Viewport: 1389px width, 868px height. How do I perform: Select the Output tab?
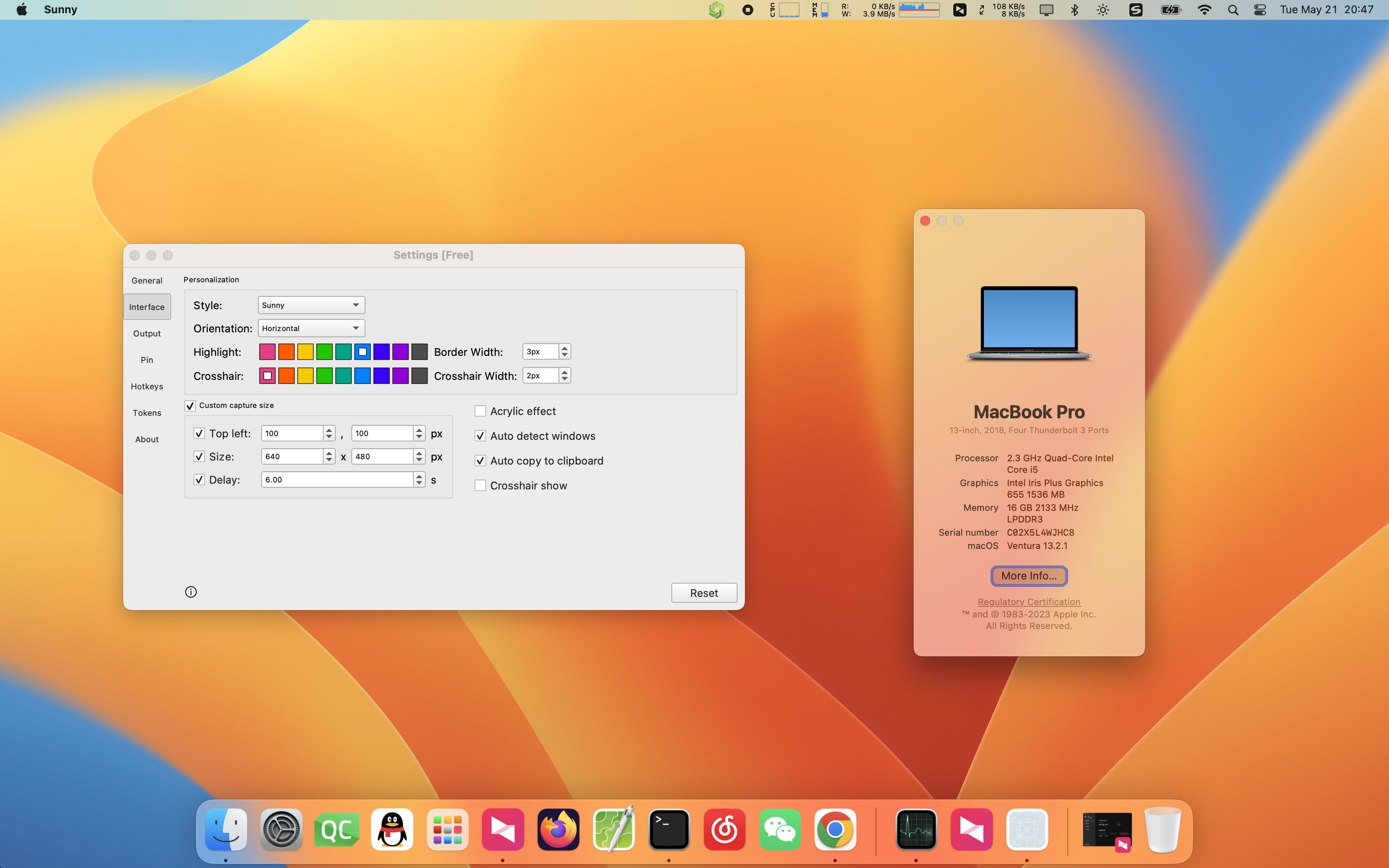coord(147,334)
